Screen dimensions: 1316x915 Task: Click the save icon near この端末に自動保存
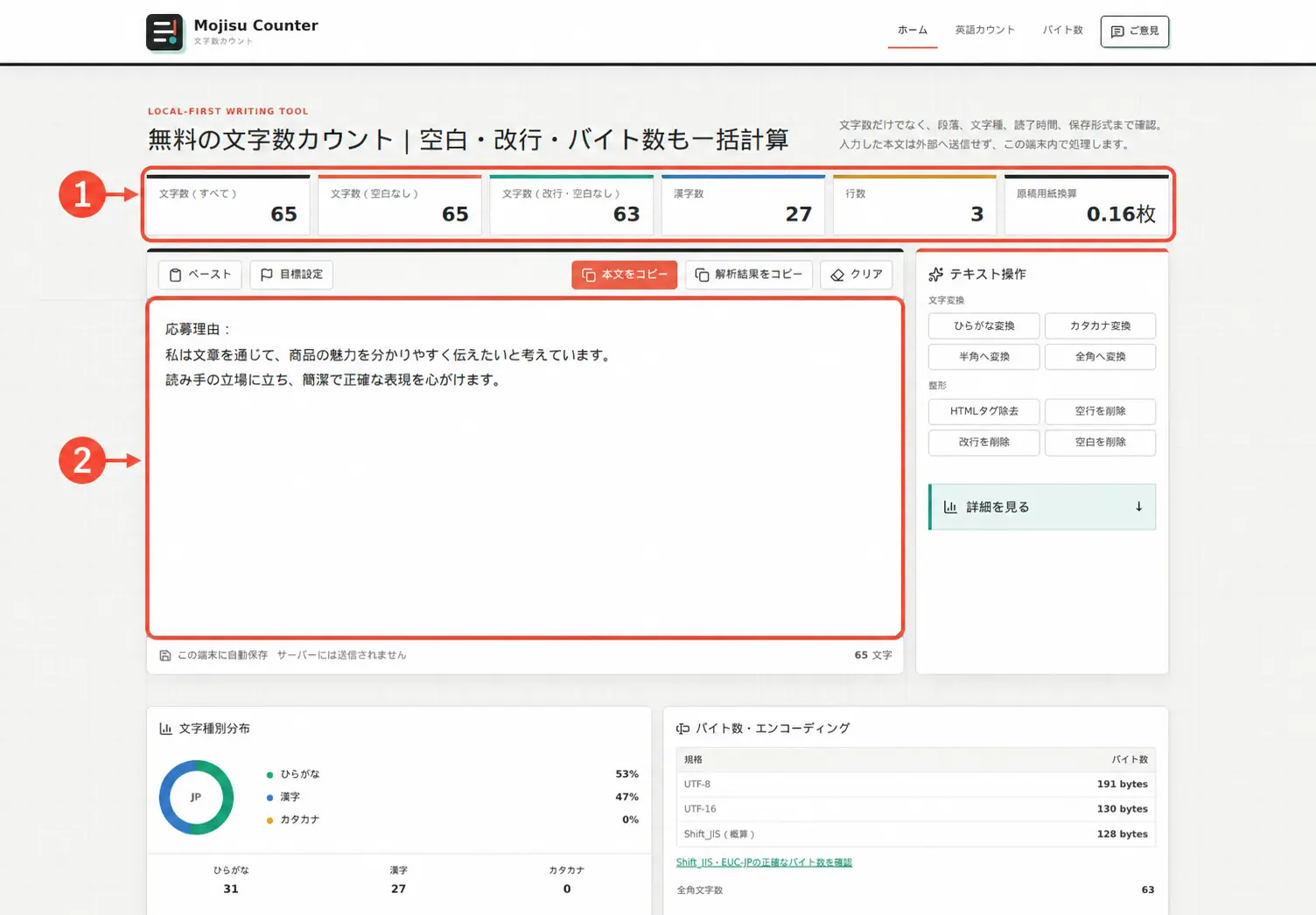tap(165, 655)
